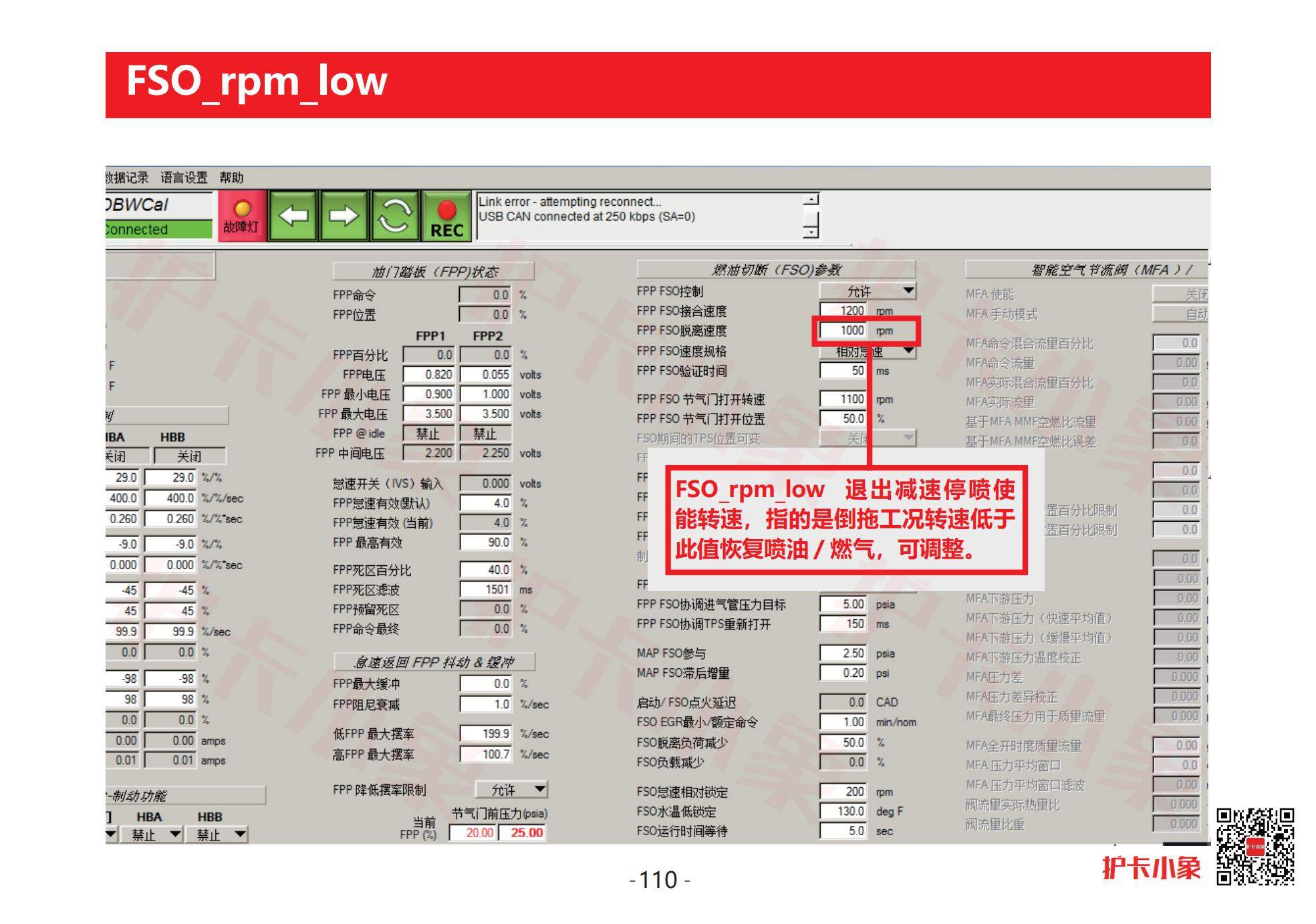This screenshot has width=1316, height=924.
Task: Select the FPP位置 value field
Action: tap(486, 314)
